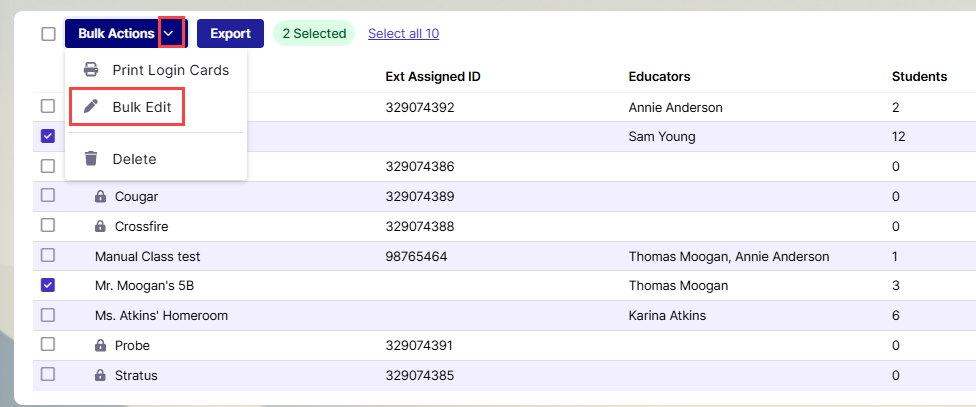
Task: Click student count 1 for Manual Class test
Action: click(x=896, y=256)
